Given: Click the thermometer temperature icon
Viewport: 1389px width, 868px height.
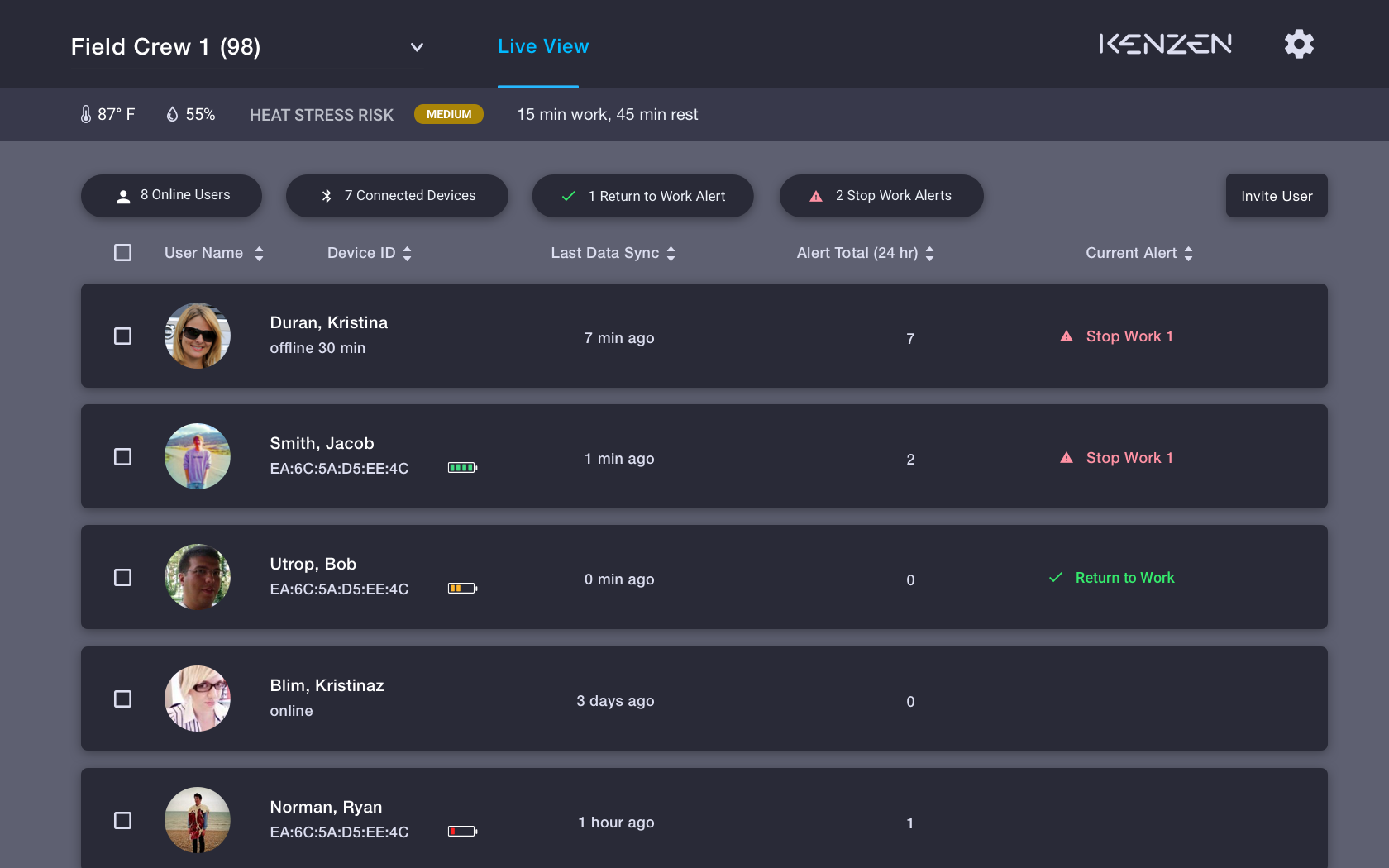Looking at the screenshot, I should [x=86, y=114].
